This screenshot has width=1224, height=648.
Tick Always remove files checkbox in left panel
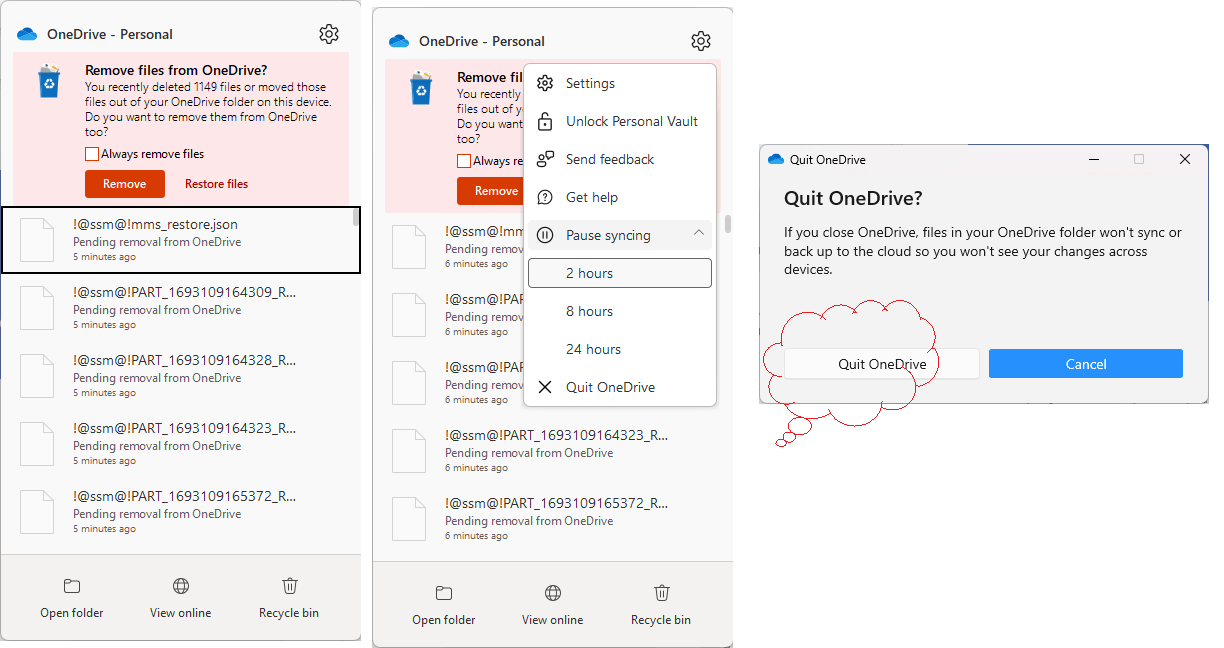pos(92,154)
